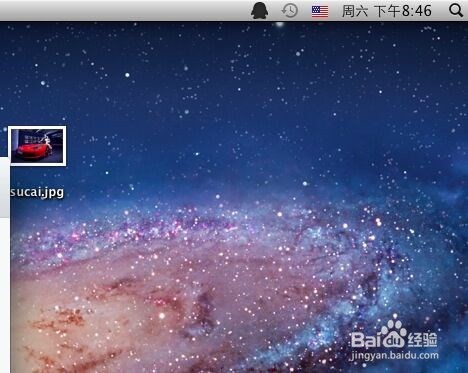This screenshot has height=373, width=468.
Task: Click the sucai.jpg file name label
Action: coord(37,192)
